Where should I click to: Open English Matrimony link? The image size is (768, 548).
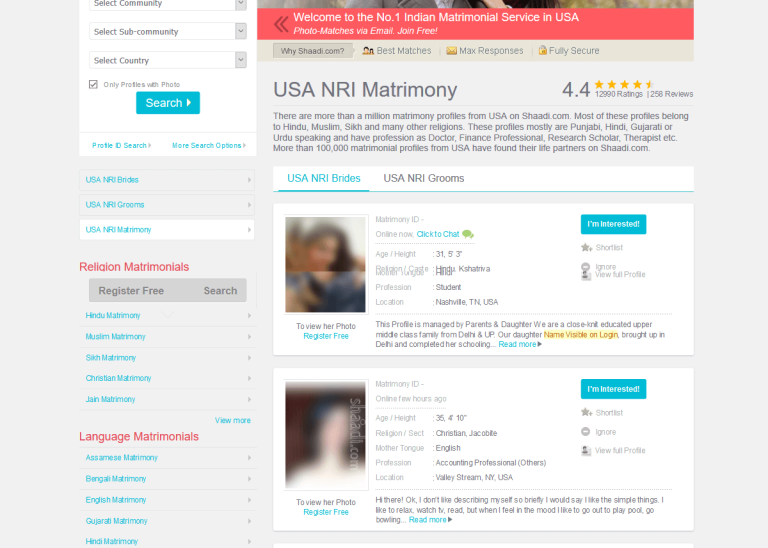116,500
